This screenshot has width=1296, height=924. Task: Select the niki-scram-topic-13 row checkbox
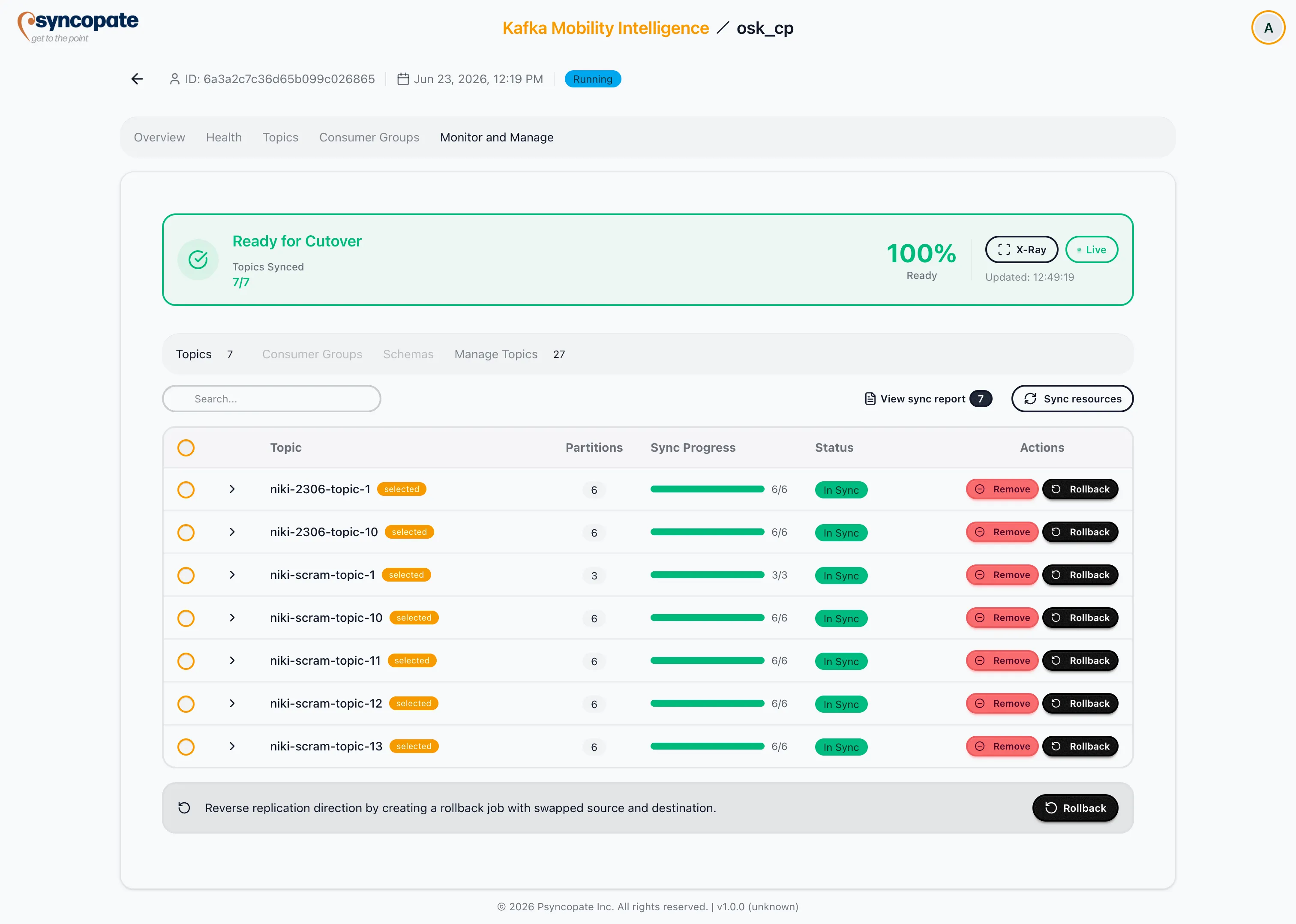pyautogui.click(x=186, y=747)
